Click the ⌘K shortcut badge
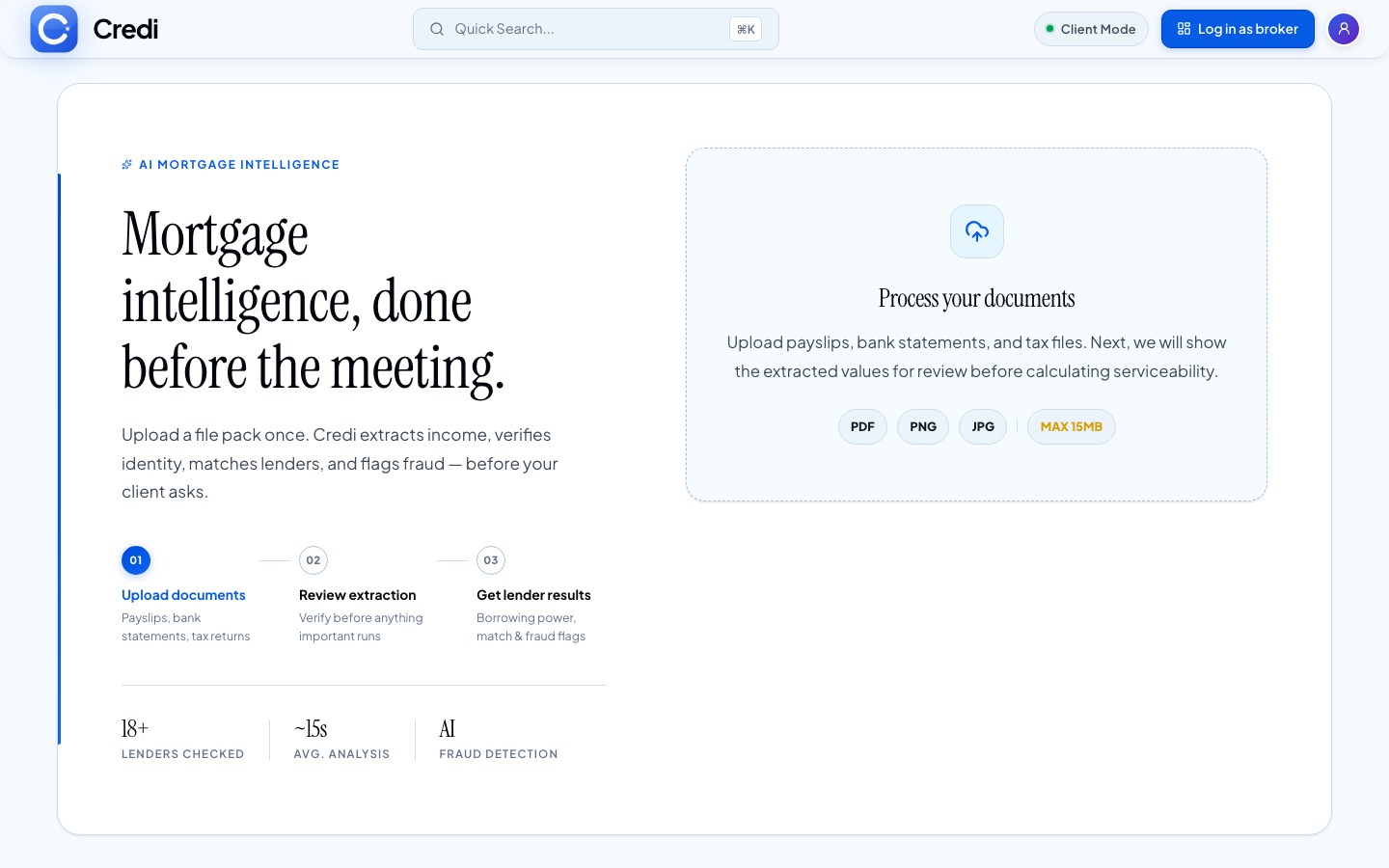This screenshot has height=868, width=1389. [x=746, y=29]
